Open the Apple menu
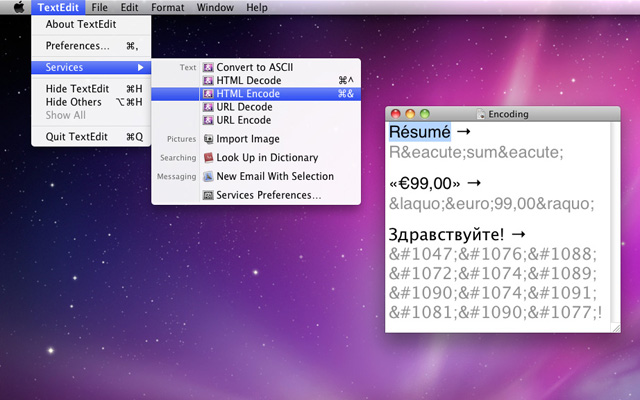The image size is (640, 400). point(19,7)
